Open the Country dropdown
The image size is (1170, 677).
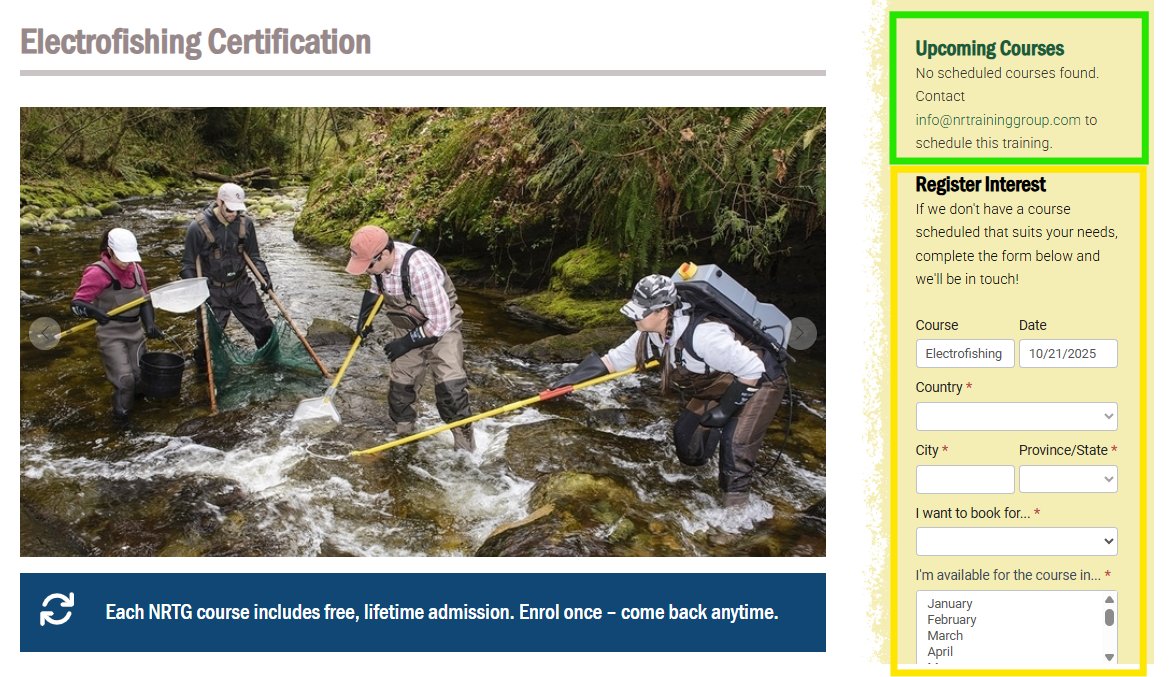pyautogui.click(x=1016, y=417)
